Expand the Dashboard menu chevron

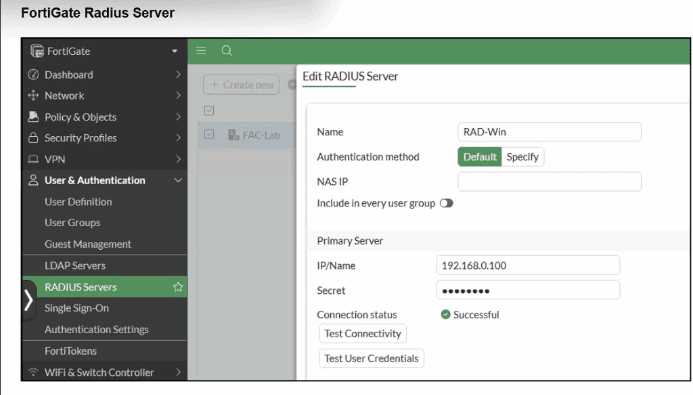point(178,75)
